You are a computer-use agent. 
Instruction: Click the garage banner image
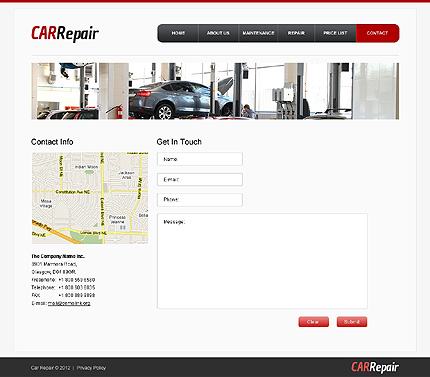215,91
